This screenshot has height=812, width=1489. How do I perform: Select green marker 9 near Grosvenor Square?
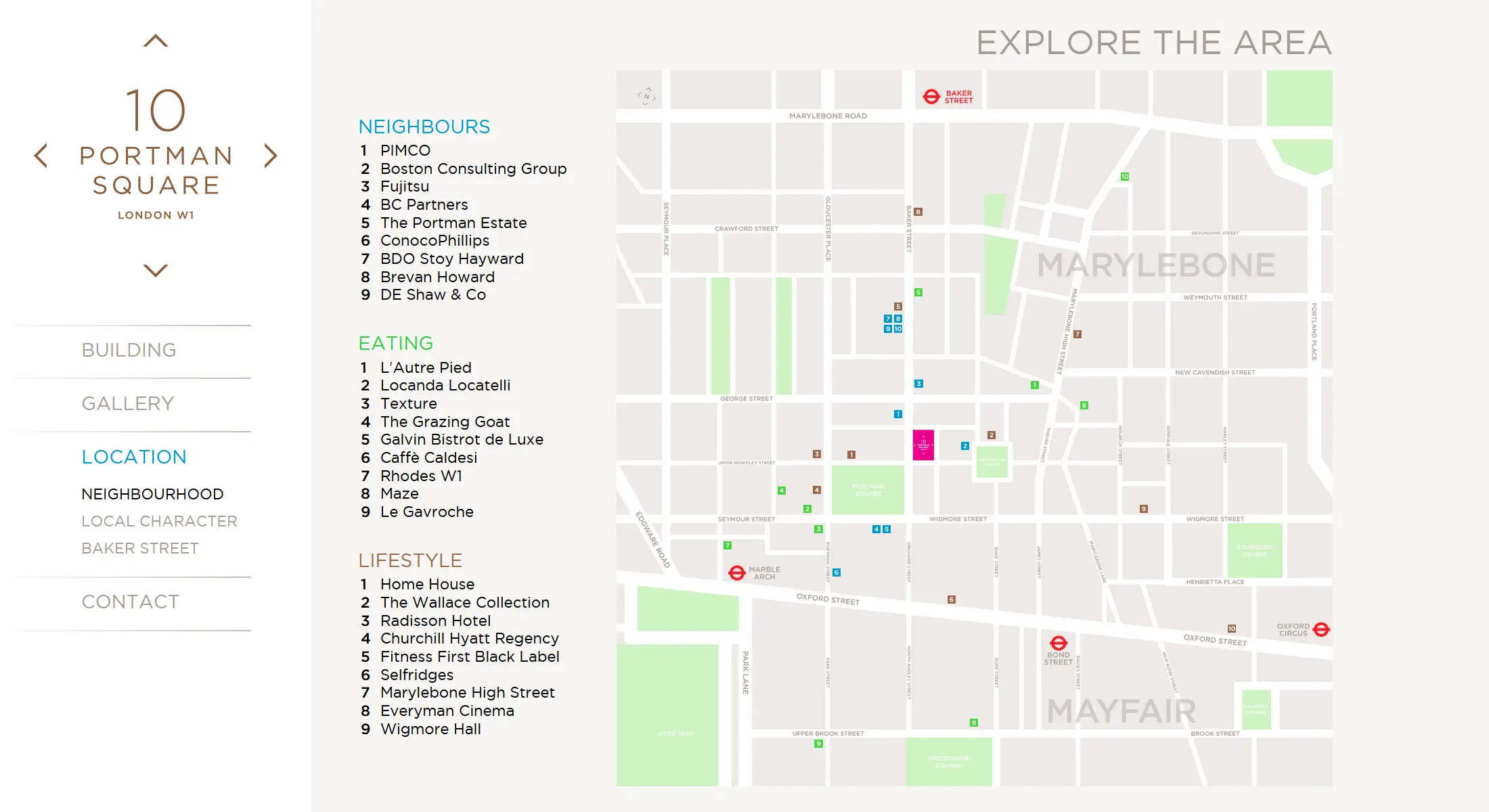[819, 742]
